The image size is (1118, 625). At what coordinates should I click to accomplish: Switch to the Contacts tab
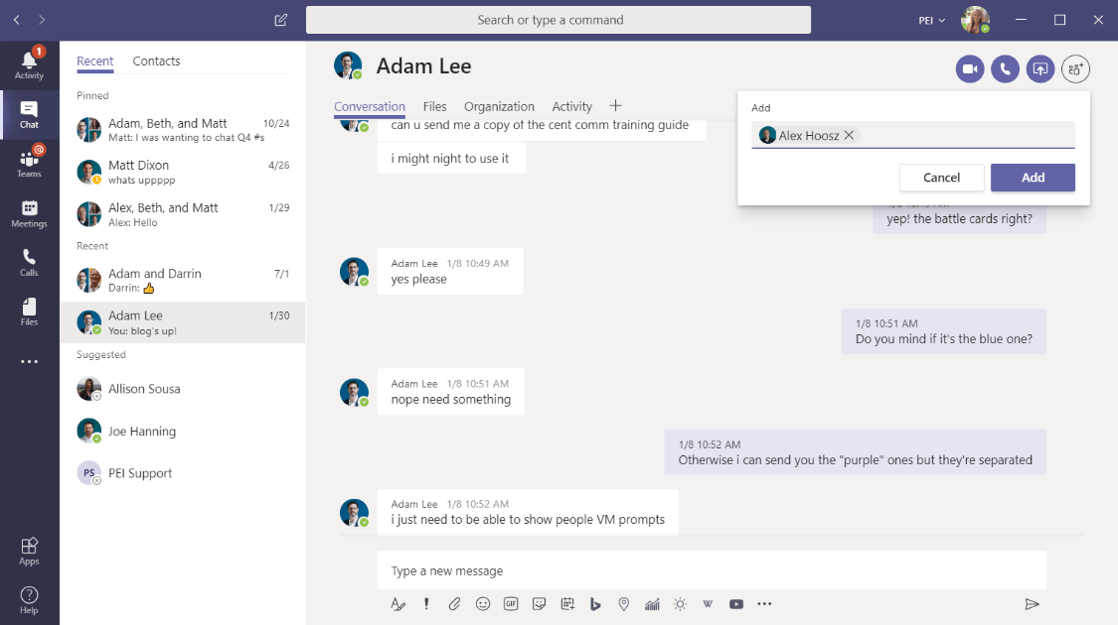point(156,61)
